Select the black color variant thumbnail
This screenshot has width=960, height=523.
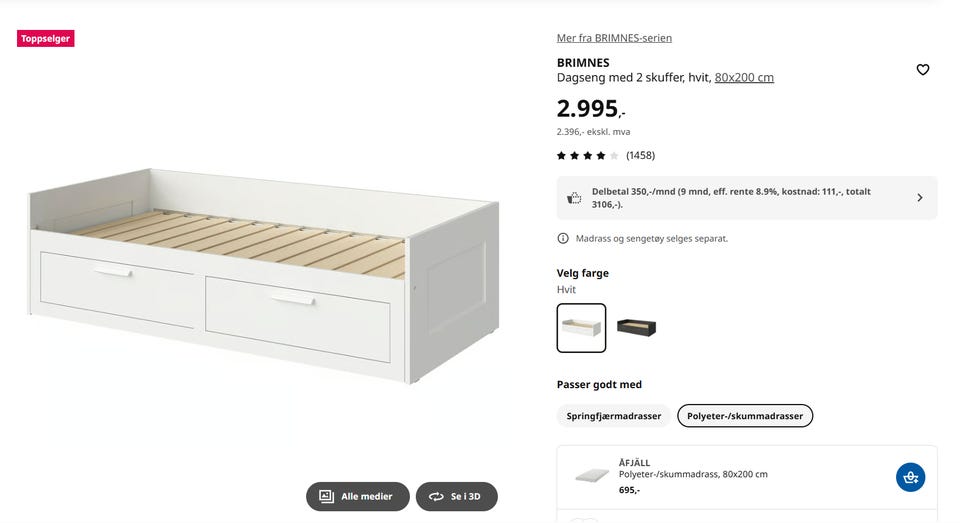(636, 328)
